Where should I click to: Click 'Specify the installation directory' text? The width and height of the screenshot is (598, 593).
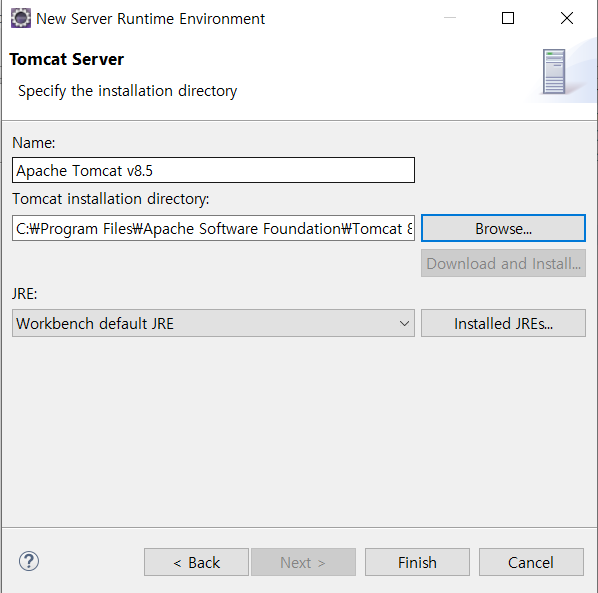point(127,91)
